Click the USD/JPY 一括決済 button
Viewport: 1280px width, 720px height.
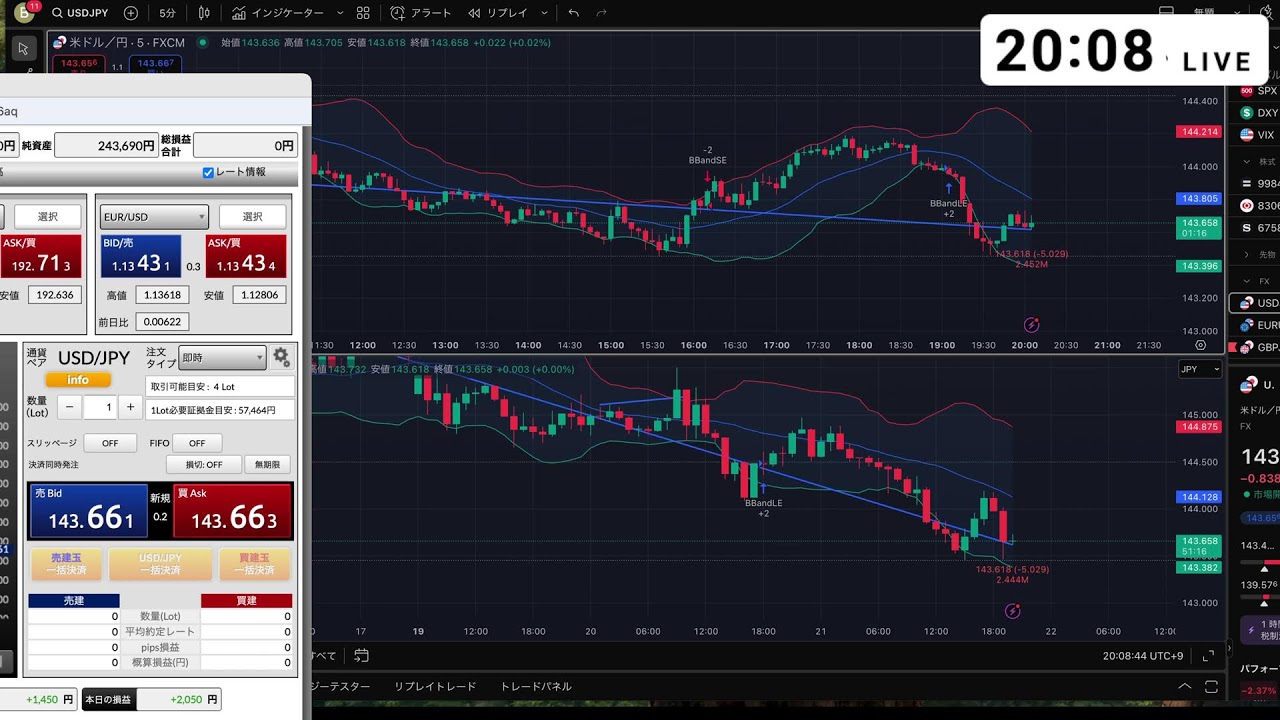pyautogui.click(x=160, y=564)
